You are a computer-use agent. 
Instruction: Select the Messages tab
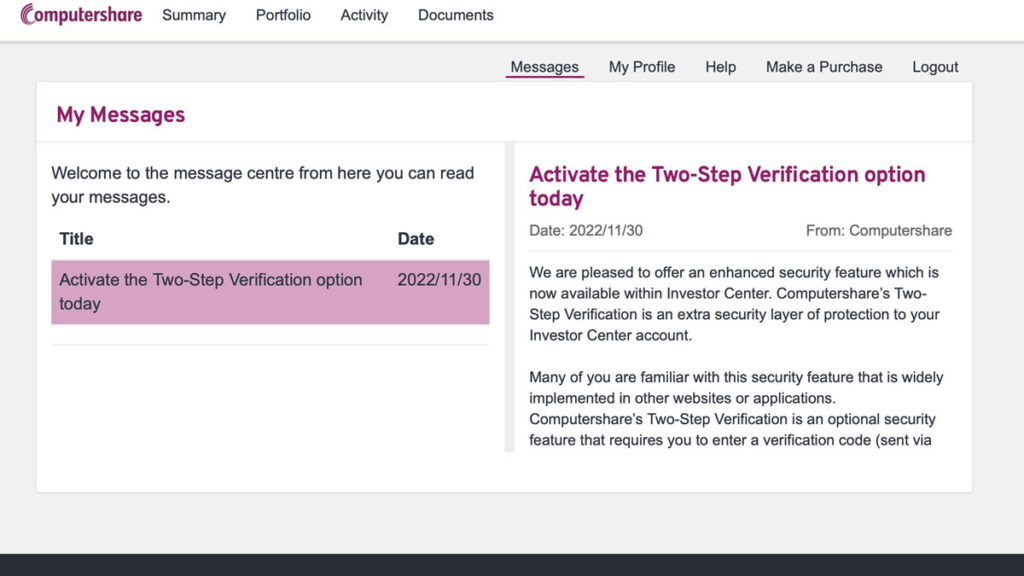tap(544, 67)
